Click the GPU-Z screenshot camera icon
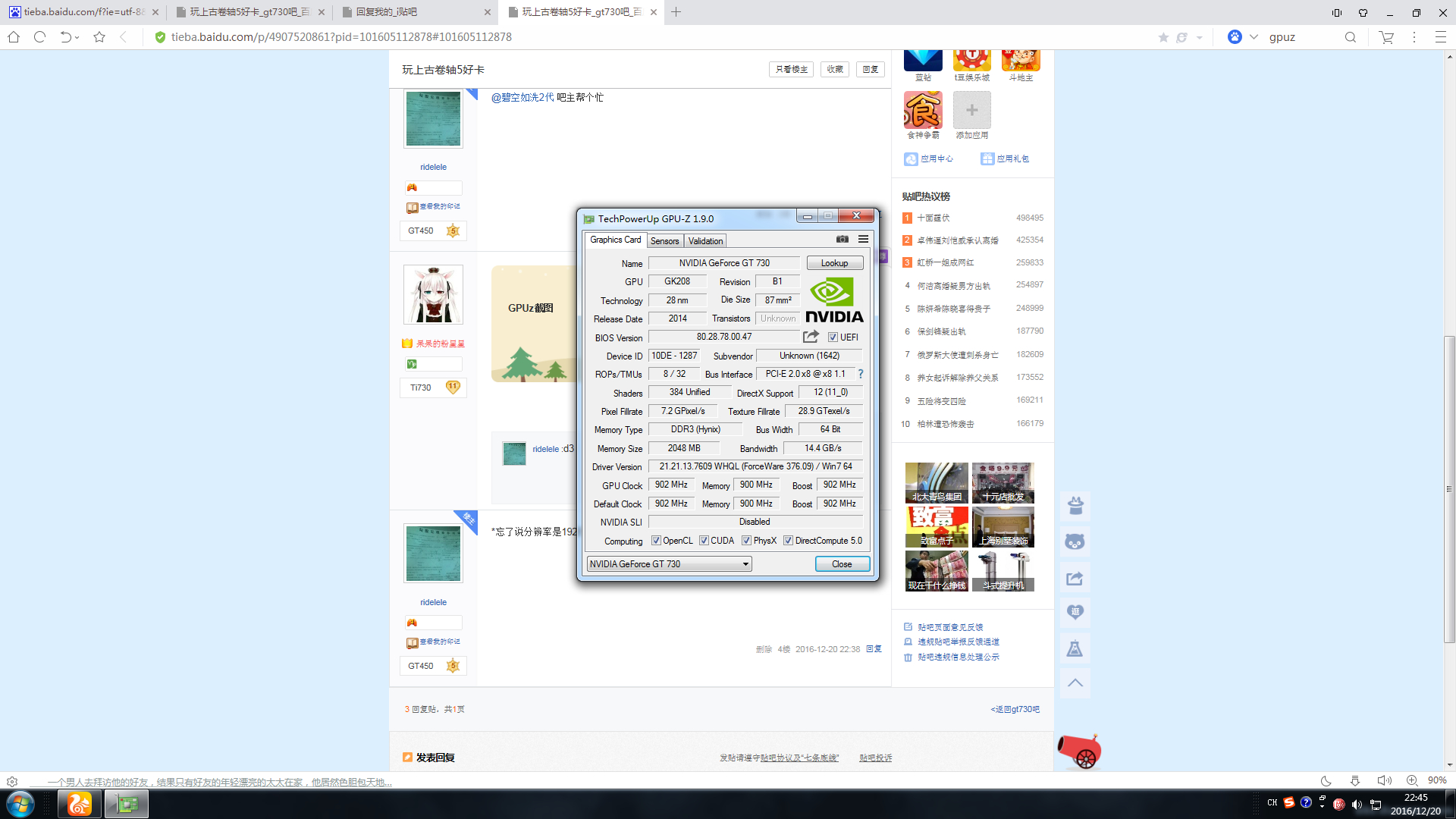1456x819 pixels. click(842, 239)
